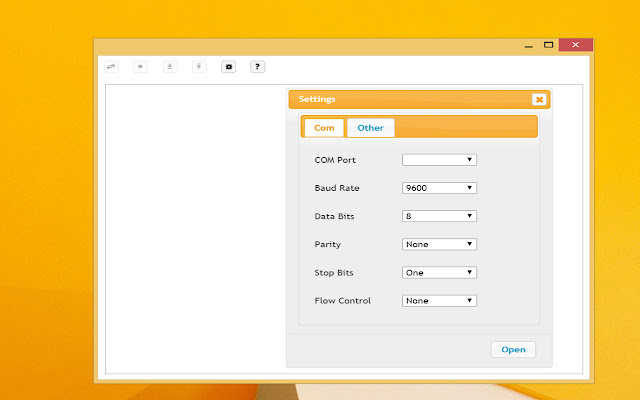Expand the COM Port dropdown

tap(439, 160)
